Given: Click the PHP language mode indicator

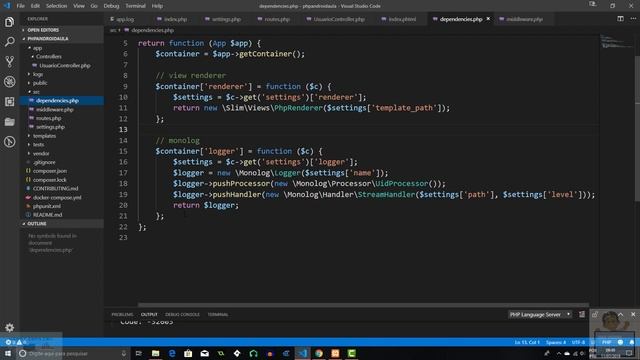Looking at the screenshot, I should click(x=607, y=342).
